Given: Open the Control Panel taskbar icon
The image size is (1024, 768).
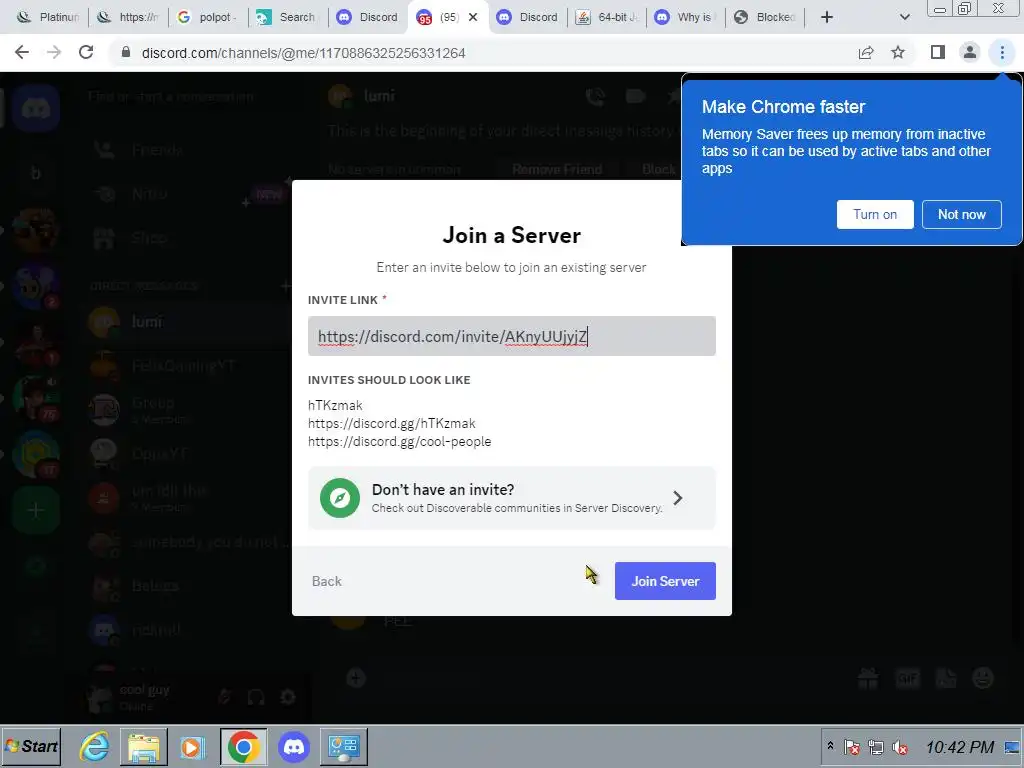Looking at the screenshot, I should 344,746.
